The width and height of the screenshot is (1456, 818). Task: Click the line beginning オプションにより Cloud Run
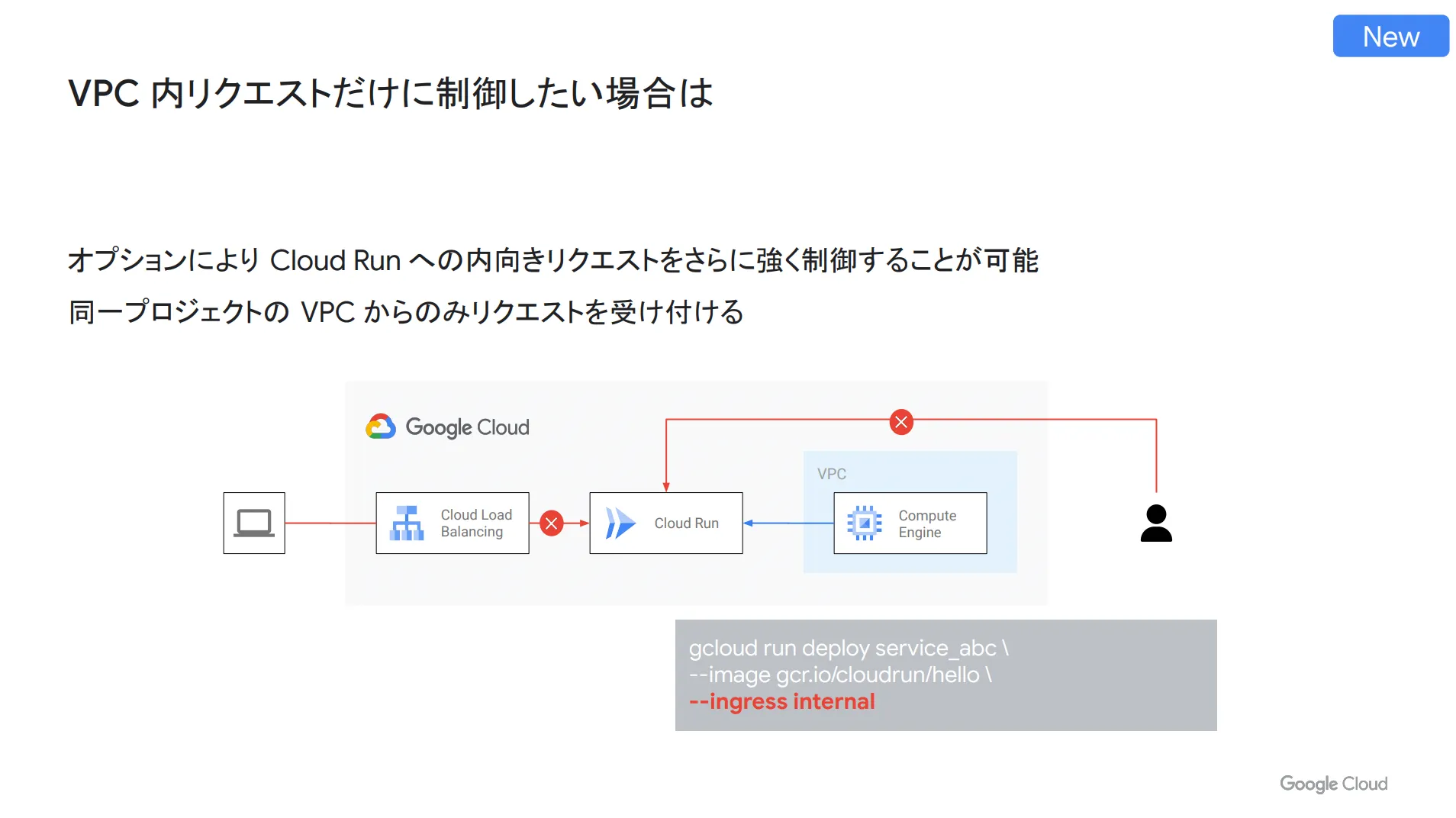pyautogui.click(x=553, y=260)
